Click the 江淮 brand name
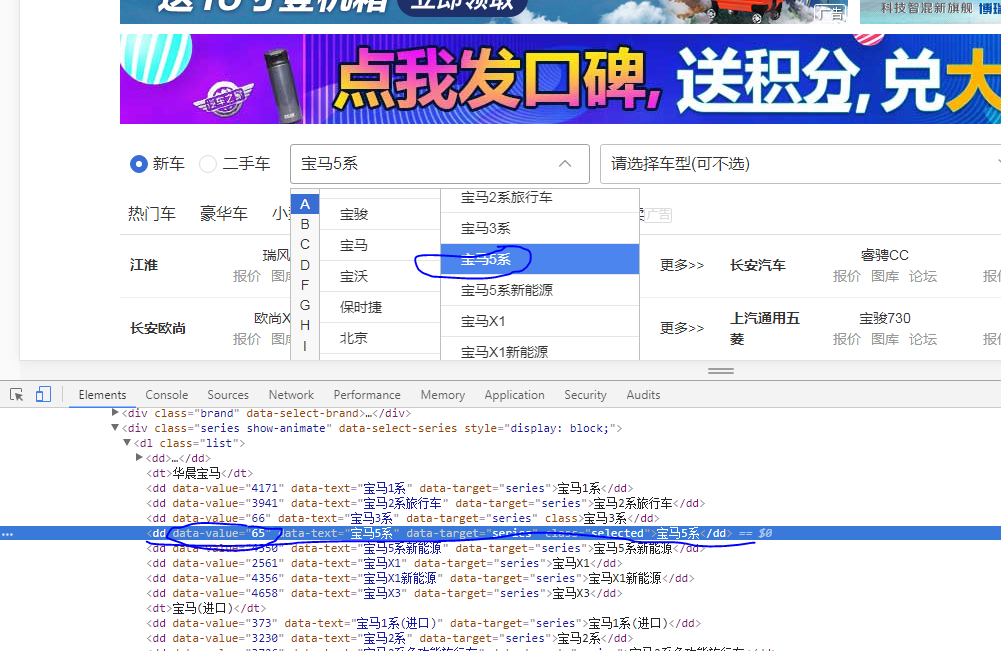1001x651 pixels. (144, 265)
